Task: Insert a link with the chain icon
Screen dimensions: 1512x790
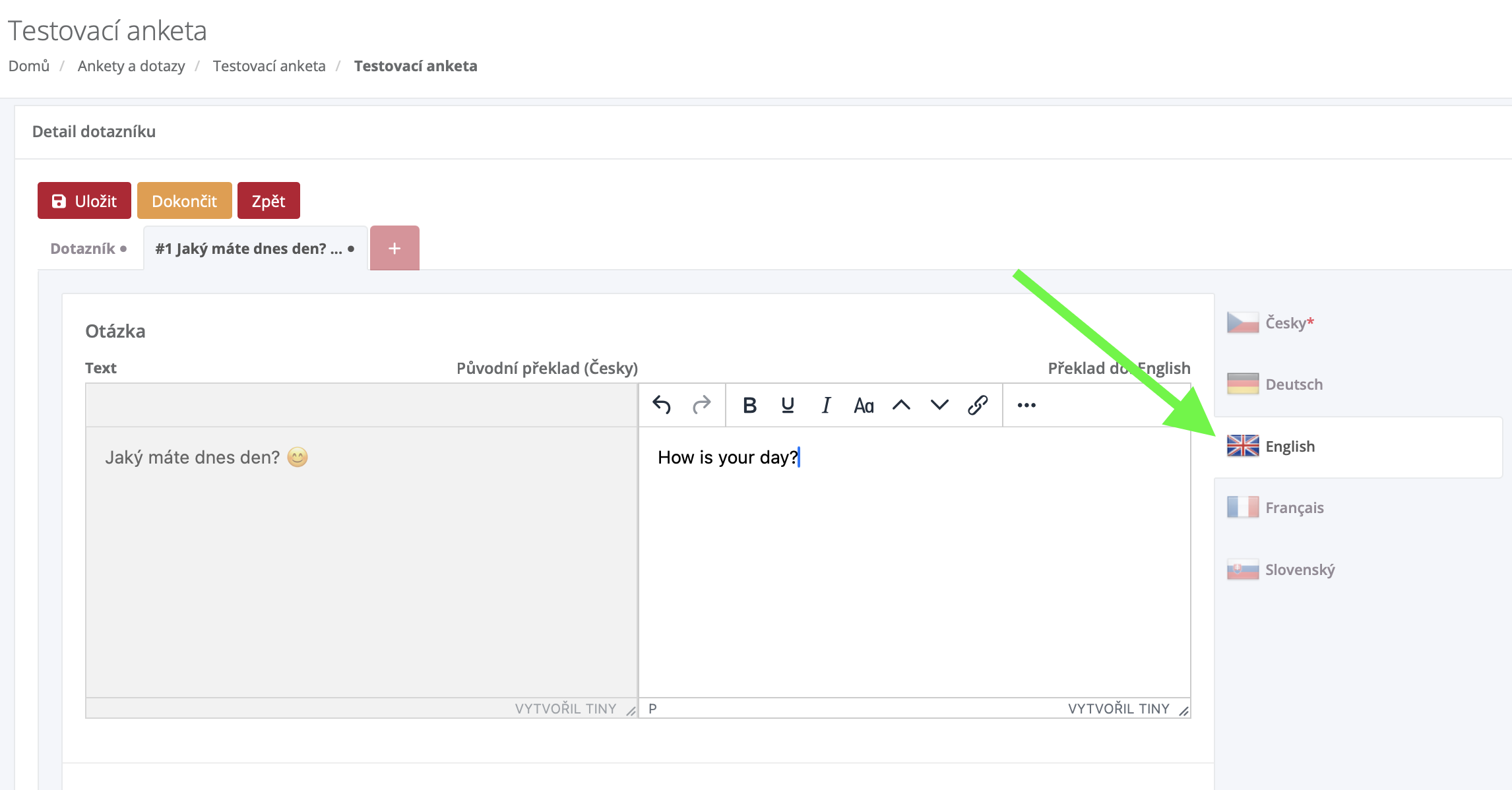Action: coord(978,405)
